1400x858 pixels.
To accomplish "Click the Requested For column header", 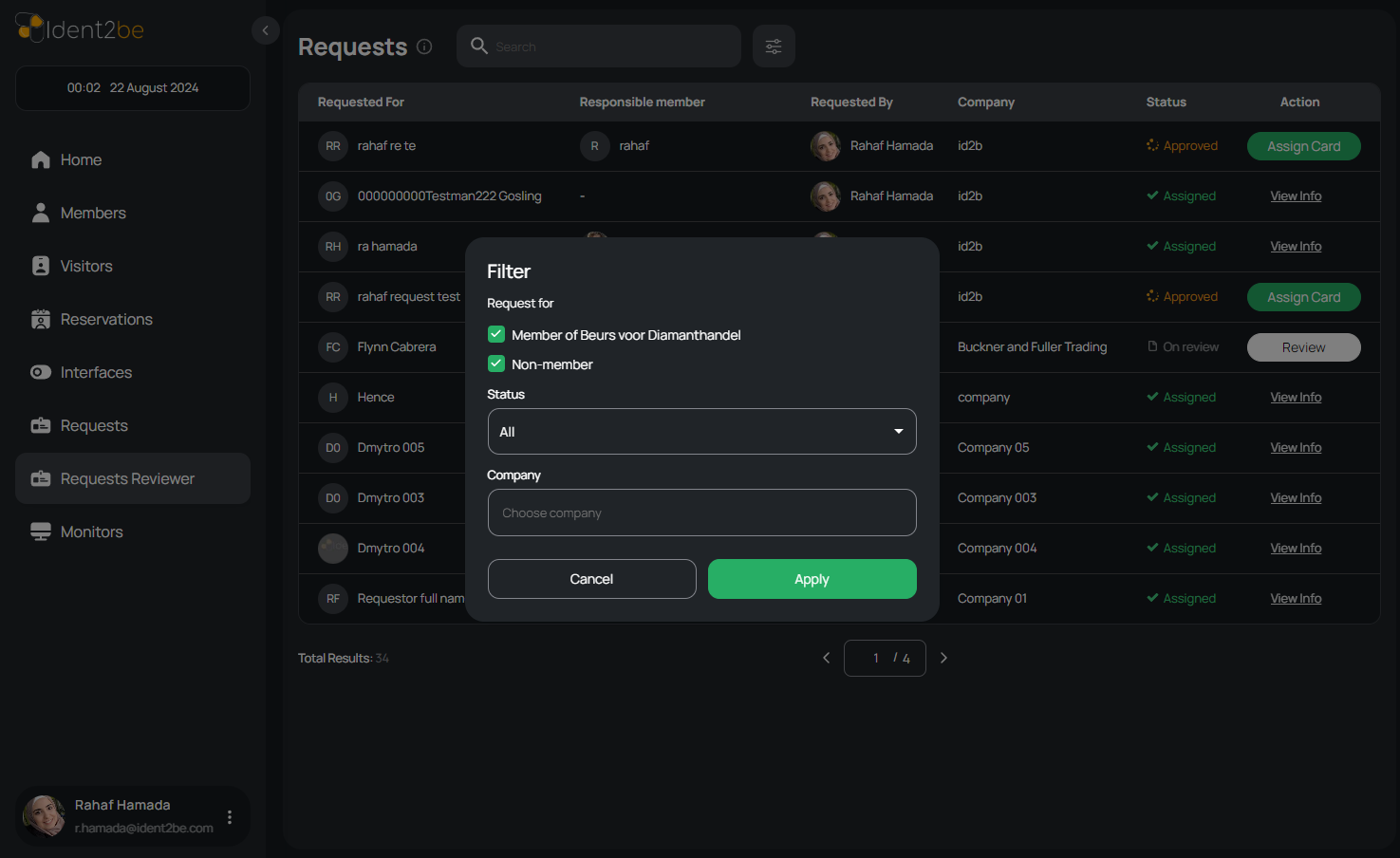I will pyautogui.click(x=361, y=103).
